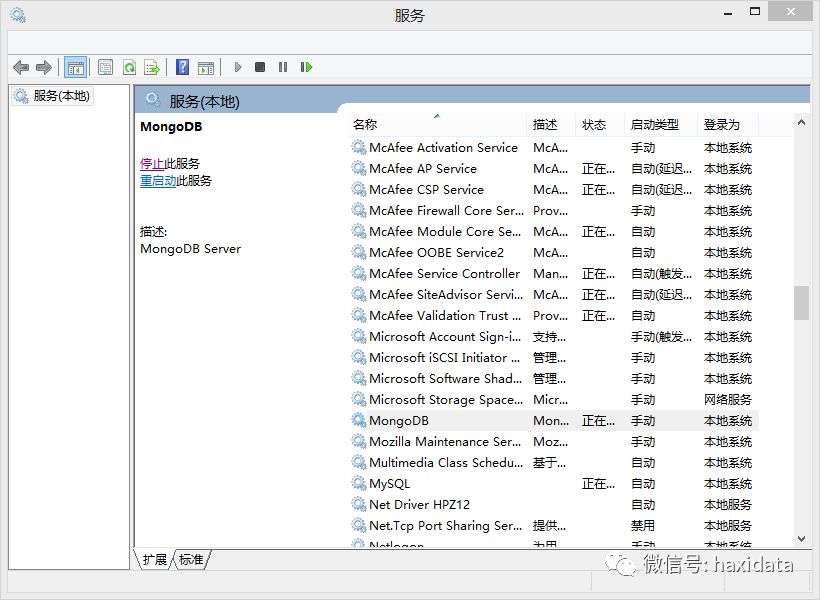Click gear icon beside McAfee AP Service
The image size is (820, 600).
point(359,168)
